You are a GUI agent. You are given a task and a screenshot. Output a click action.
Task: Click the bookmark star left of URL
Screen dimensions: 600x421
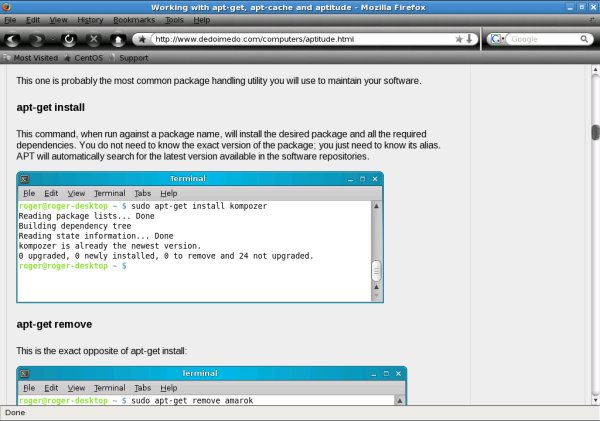pos(142,39)
